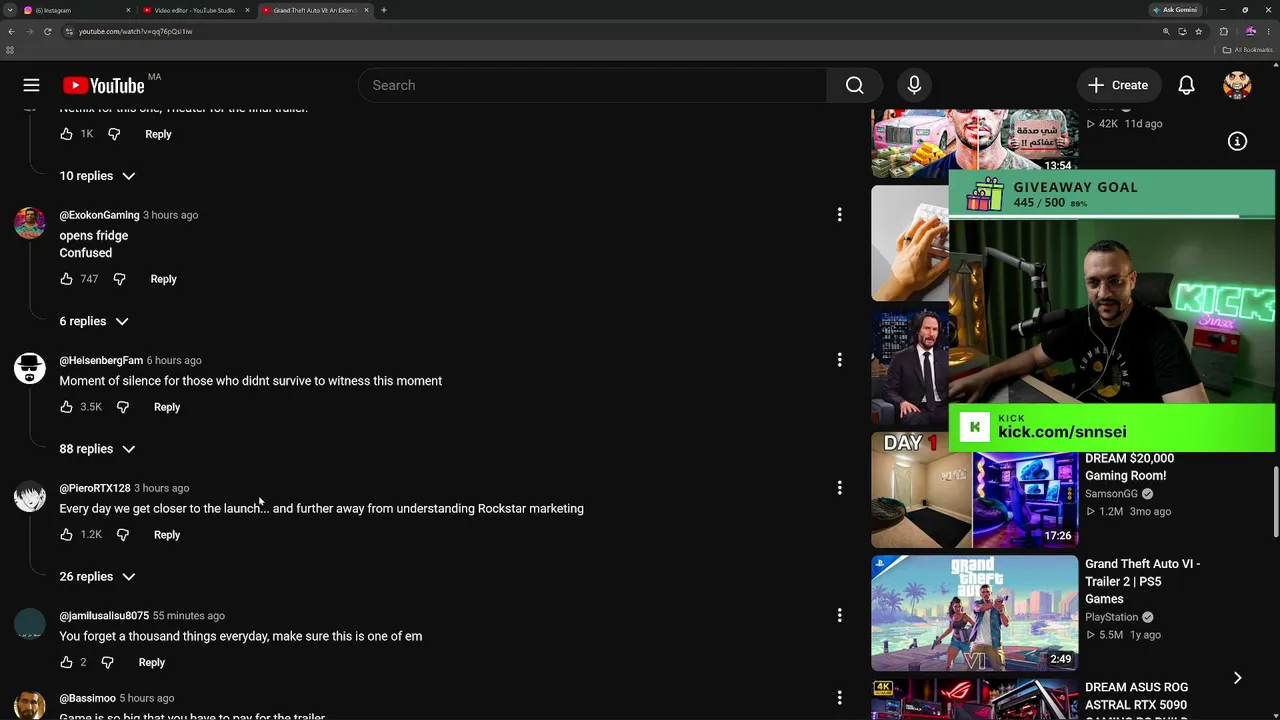Reload the page in the browser
1280x720 pixels.
click(x=47, y=31)
